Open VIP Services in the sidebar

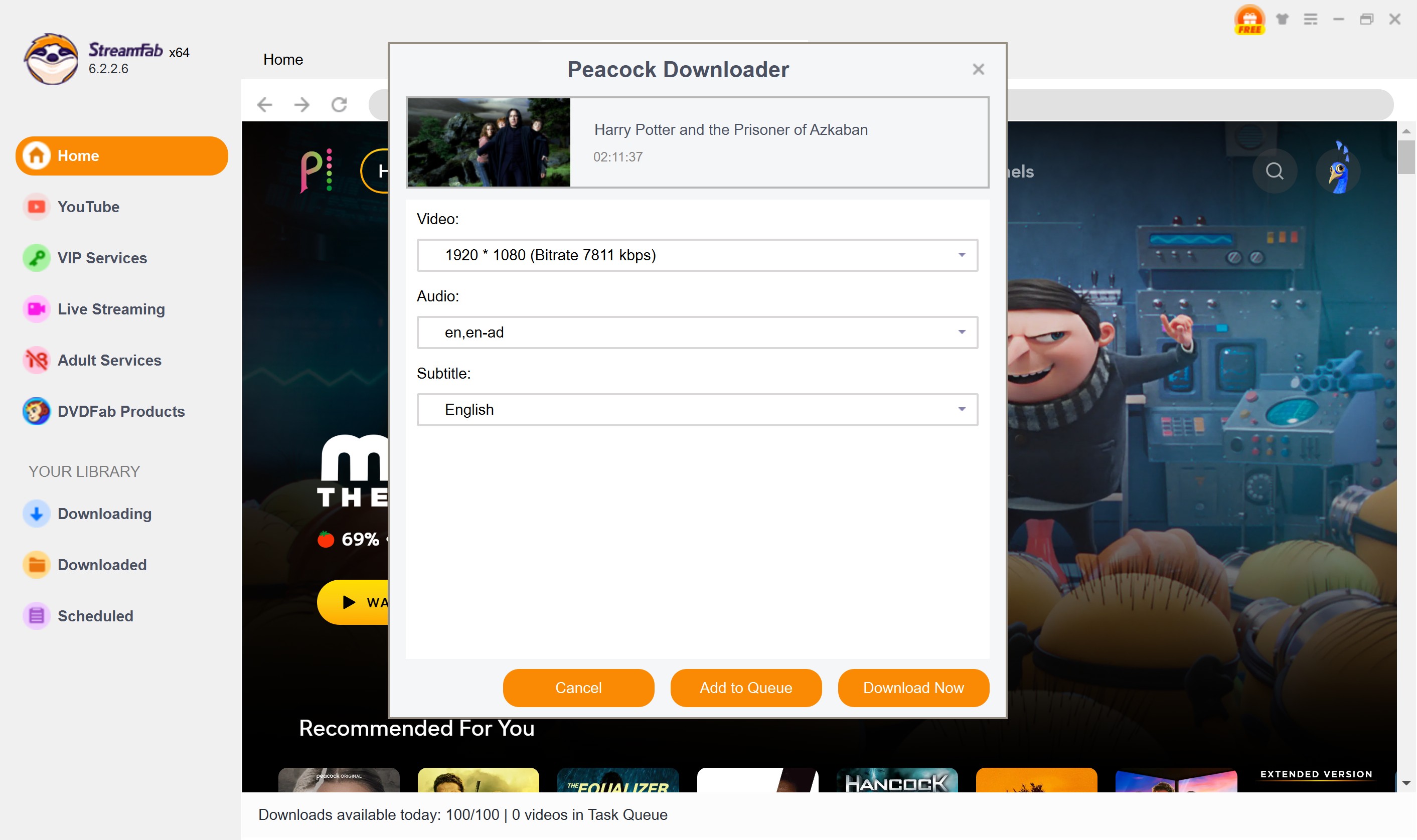(x=102, y=258)
